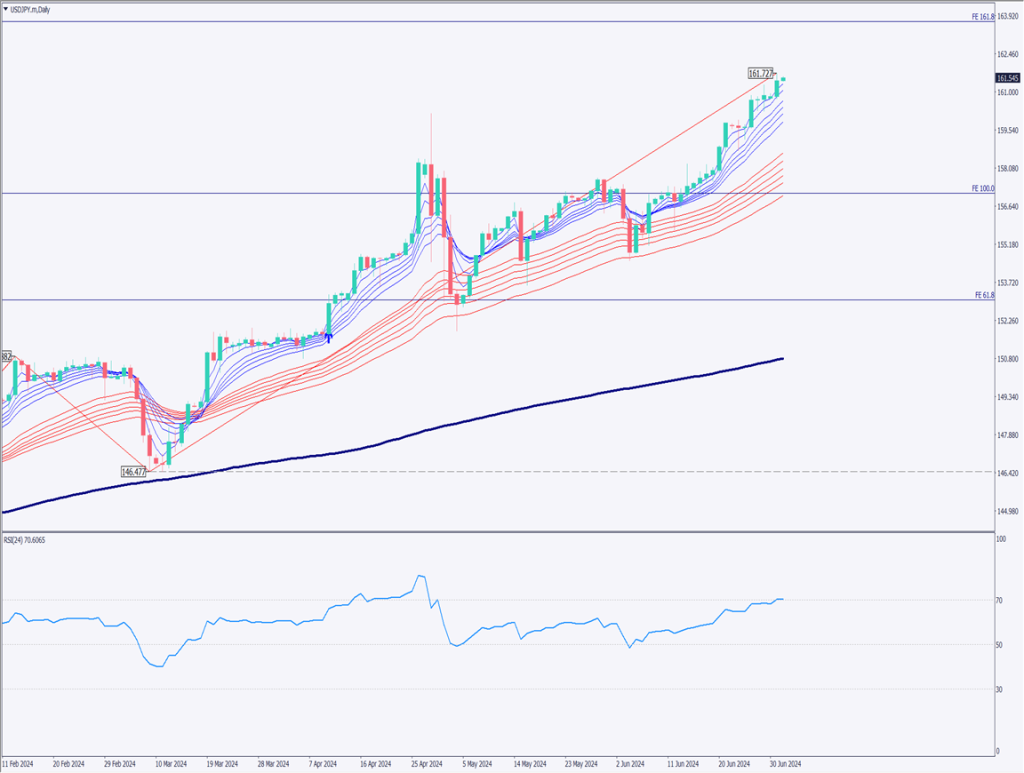The height and width of the screenshot is (773, 1024).
Task: Click the blue up arrow marker on chart
Action: [x=329, y=337]
